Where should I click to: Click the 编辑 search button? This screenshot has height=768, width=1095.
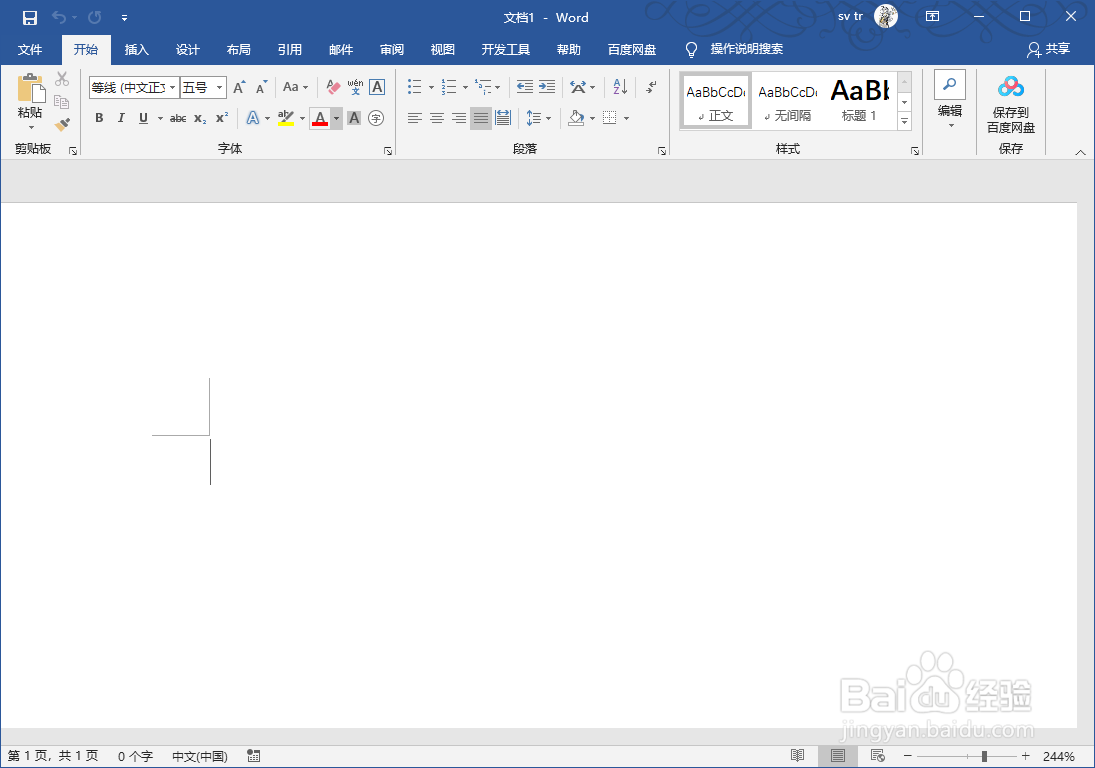tap(950, 99)
